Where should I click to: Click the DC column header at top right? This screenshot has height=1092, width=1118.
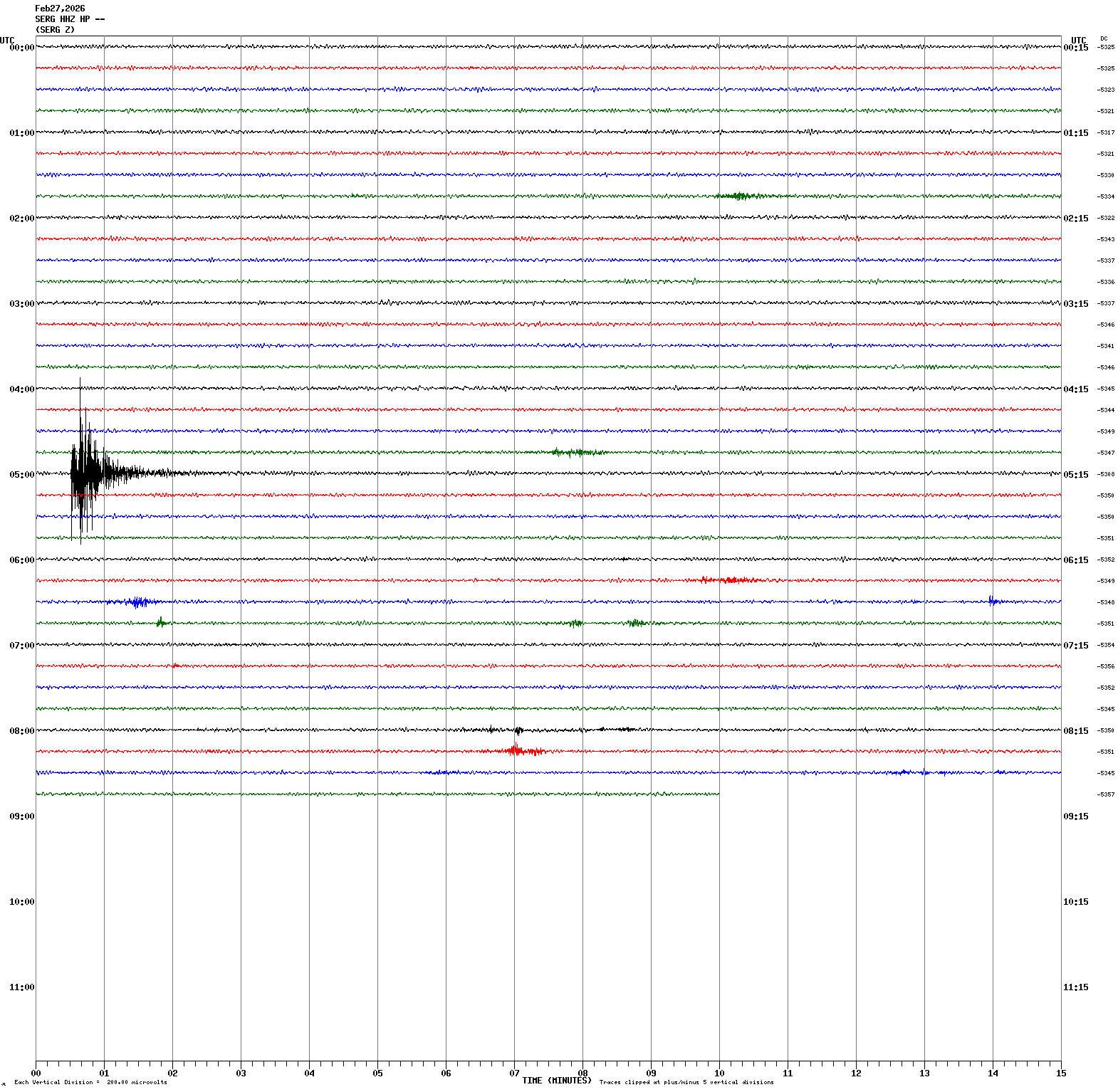tap(1103, 38)
